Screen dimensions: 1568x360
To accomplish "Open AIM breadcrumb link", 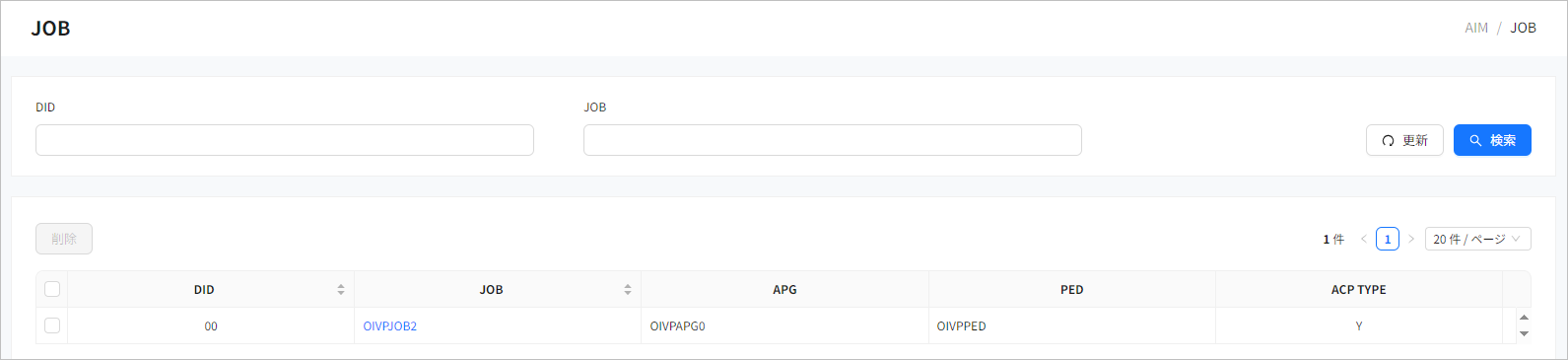I will pyautogui.click(x=1476, y=28).
